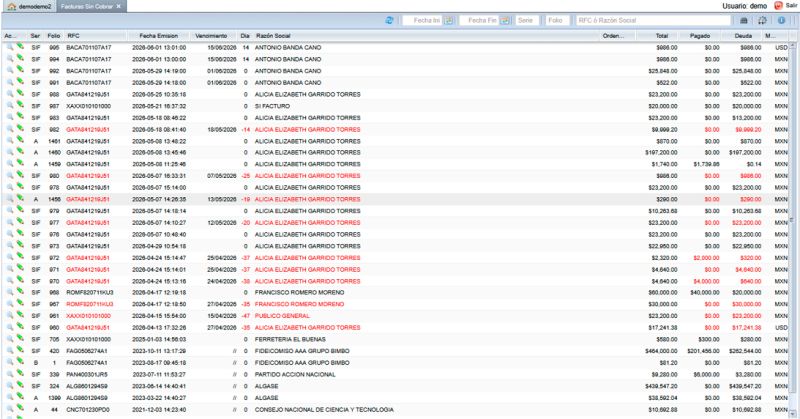
Task: Click 'PARTIDO ACCION NACIONAL' customer name
Action: pos(295,374)
